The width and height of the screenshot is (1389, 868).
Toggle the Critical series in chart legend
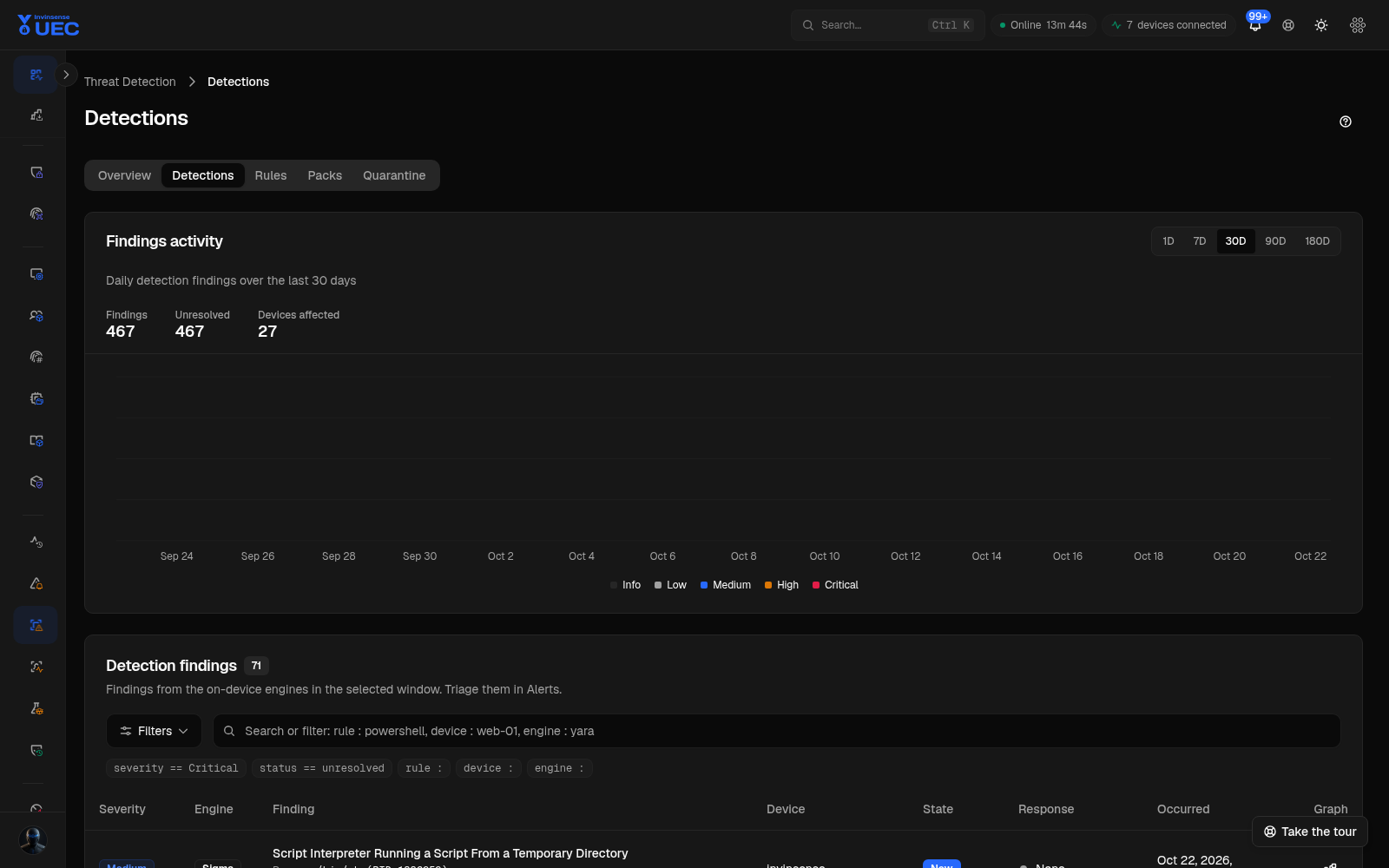coord(835,585)
